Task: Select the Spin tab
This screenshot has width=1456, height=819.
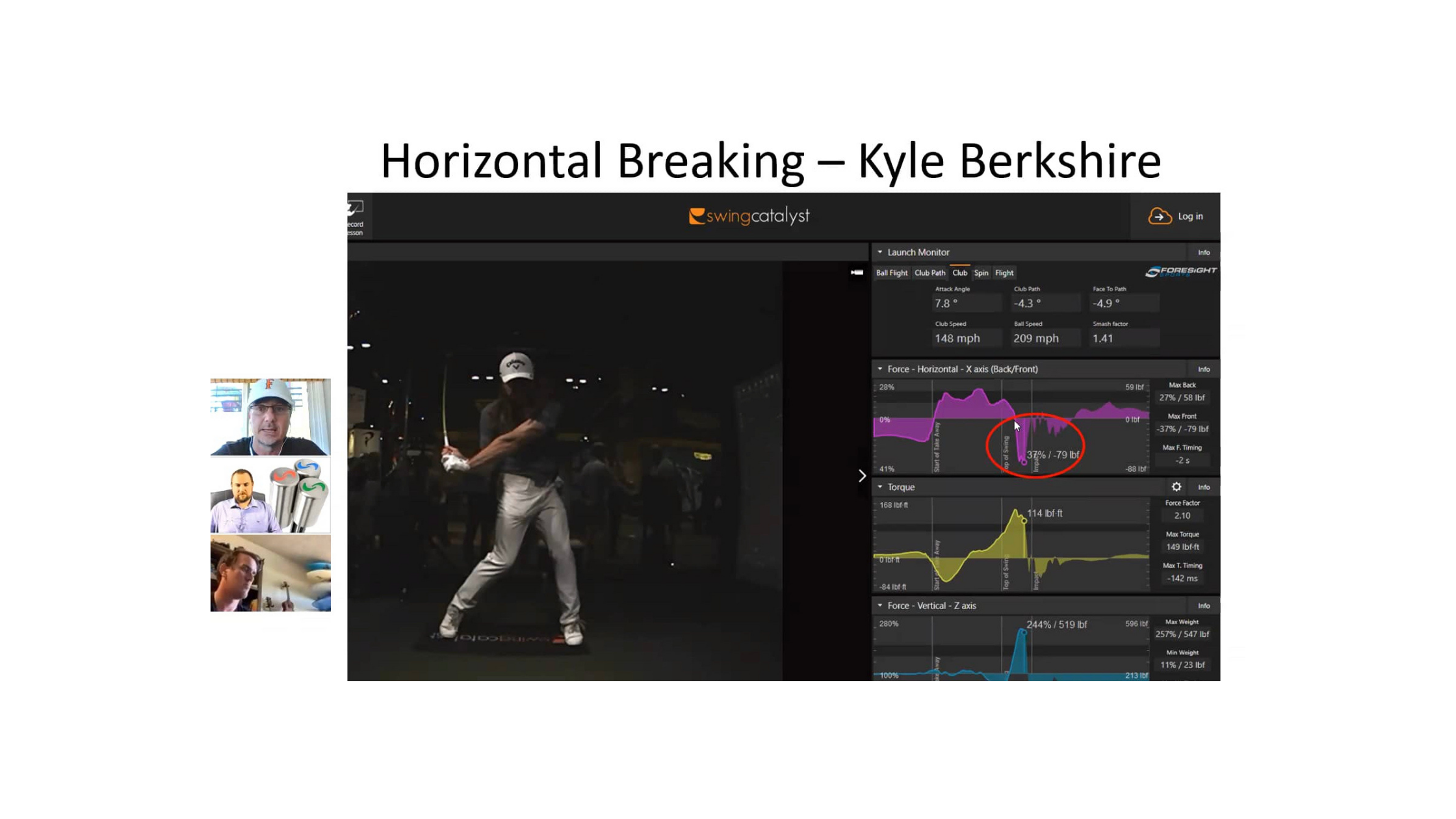Action: pos(981,273)
